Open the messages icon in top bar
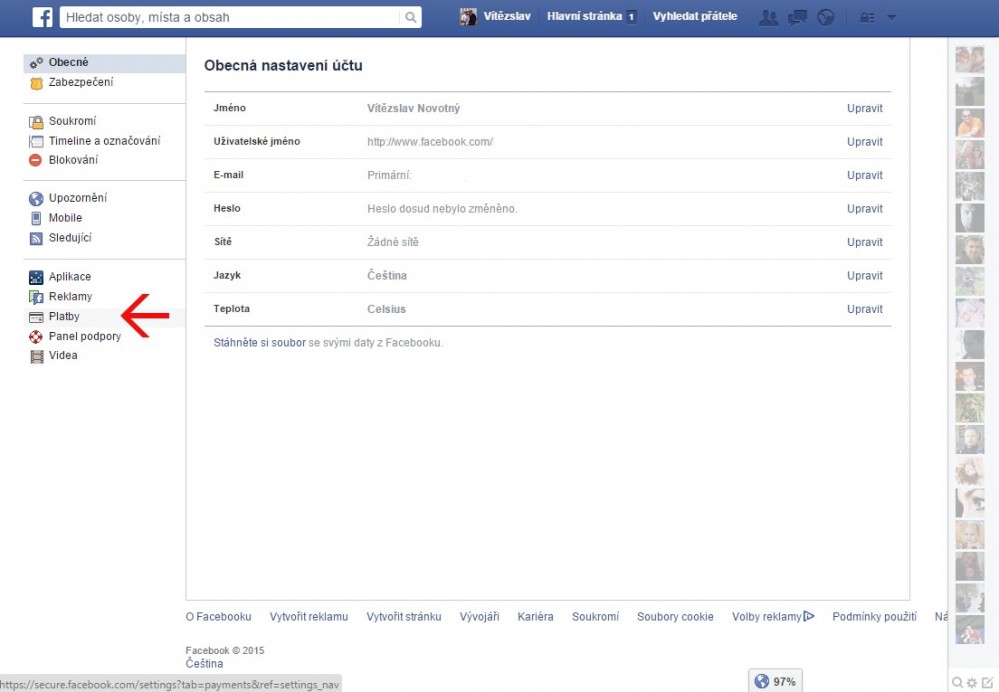999x692 pixels. click(x=797, y=17)
